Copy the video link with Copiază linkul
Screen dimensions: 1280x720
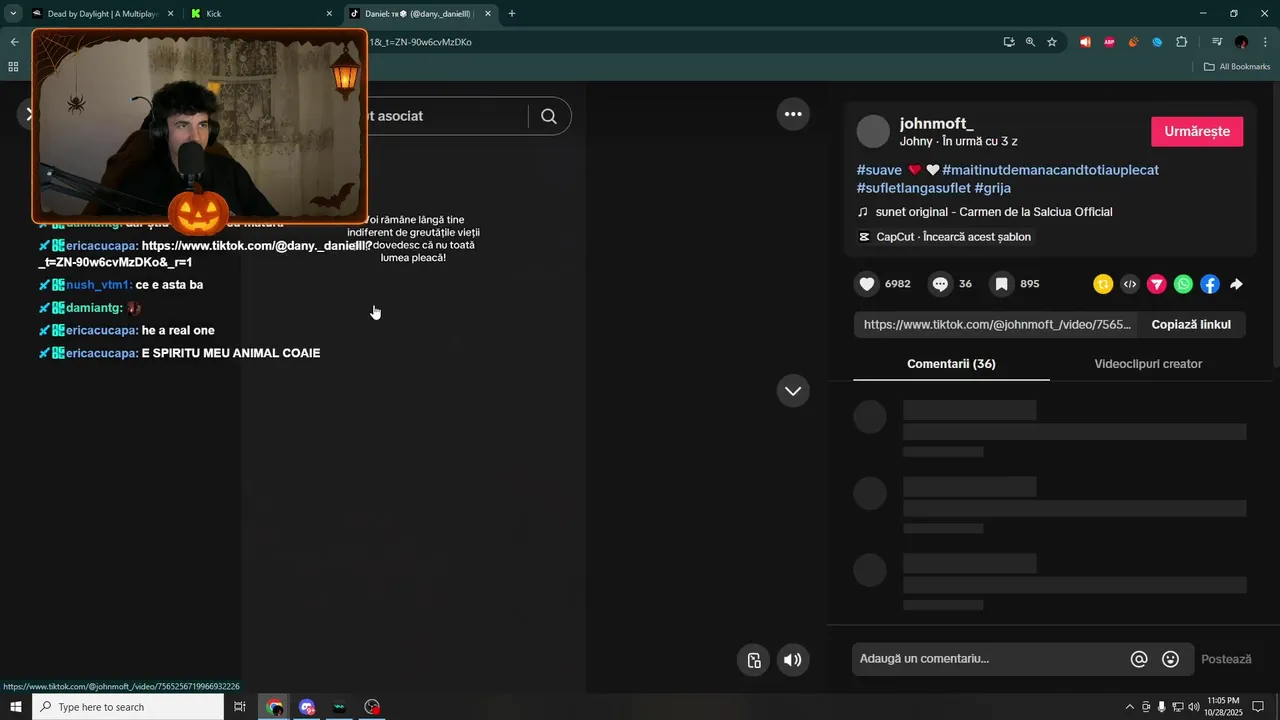1191,324
